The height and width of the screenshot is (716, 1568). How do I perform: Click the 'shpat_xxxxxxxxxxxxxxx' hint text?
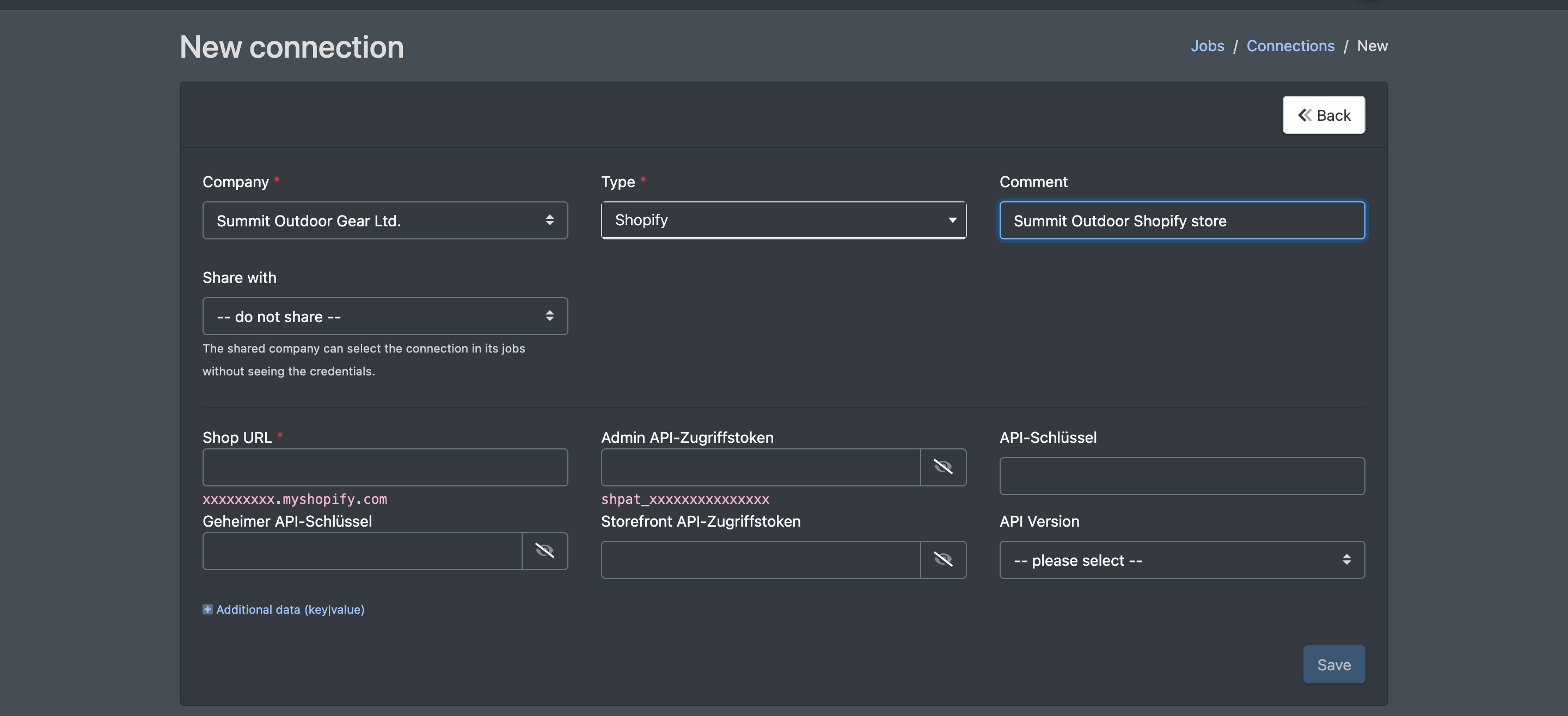(685, 499)
